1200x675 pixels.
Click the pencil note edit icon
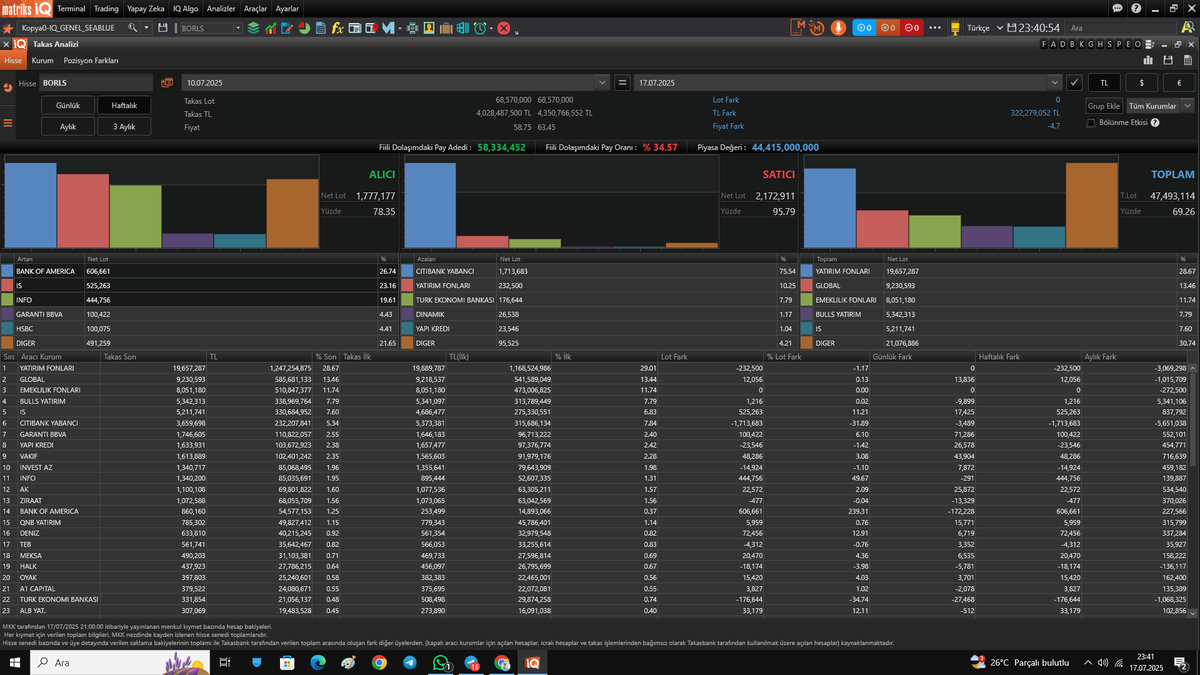287,28
